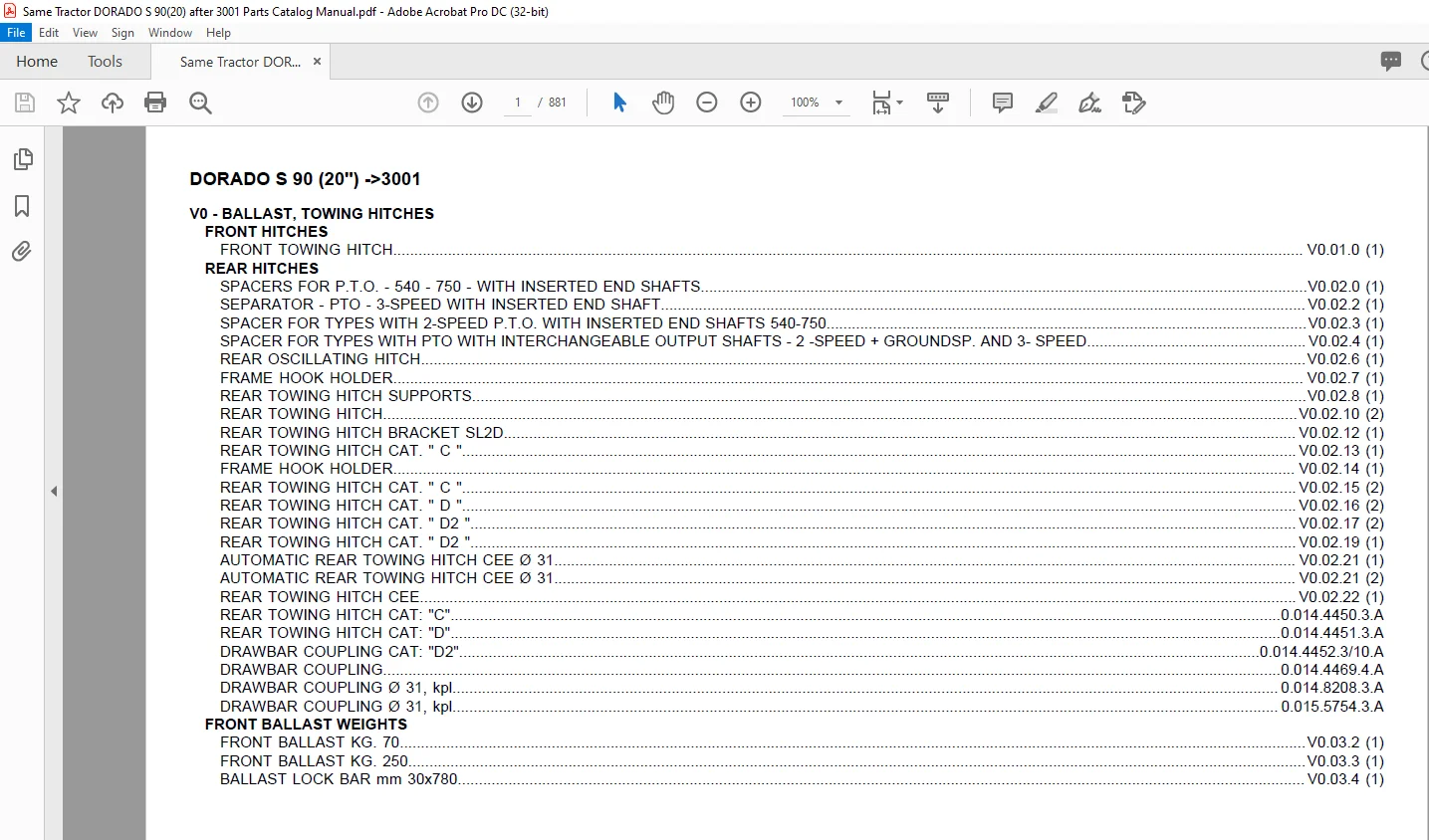The image size is (1429, 840).
Task: Activate the selection arrow tool
Action: click(619, 103)
